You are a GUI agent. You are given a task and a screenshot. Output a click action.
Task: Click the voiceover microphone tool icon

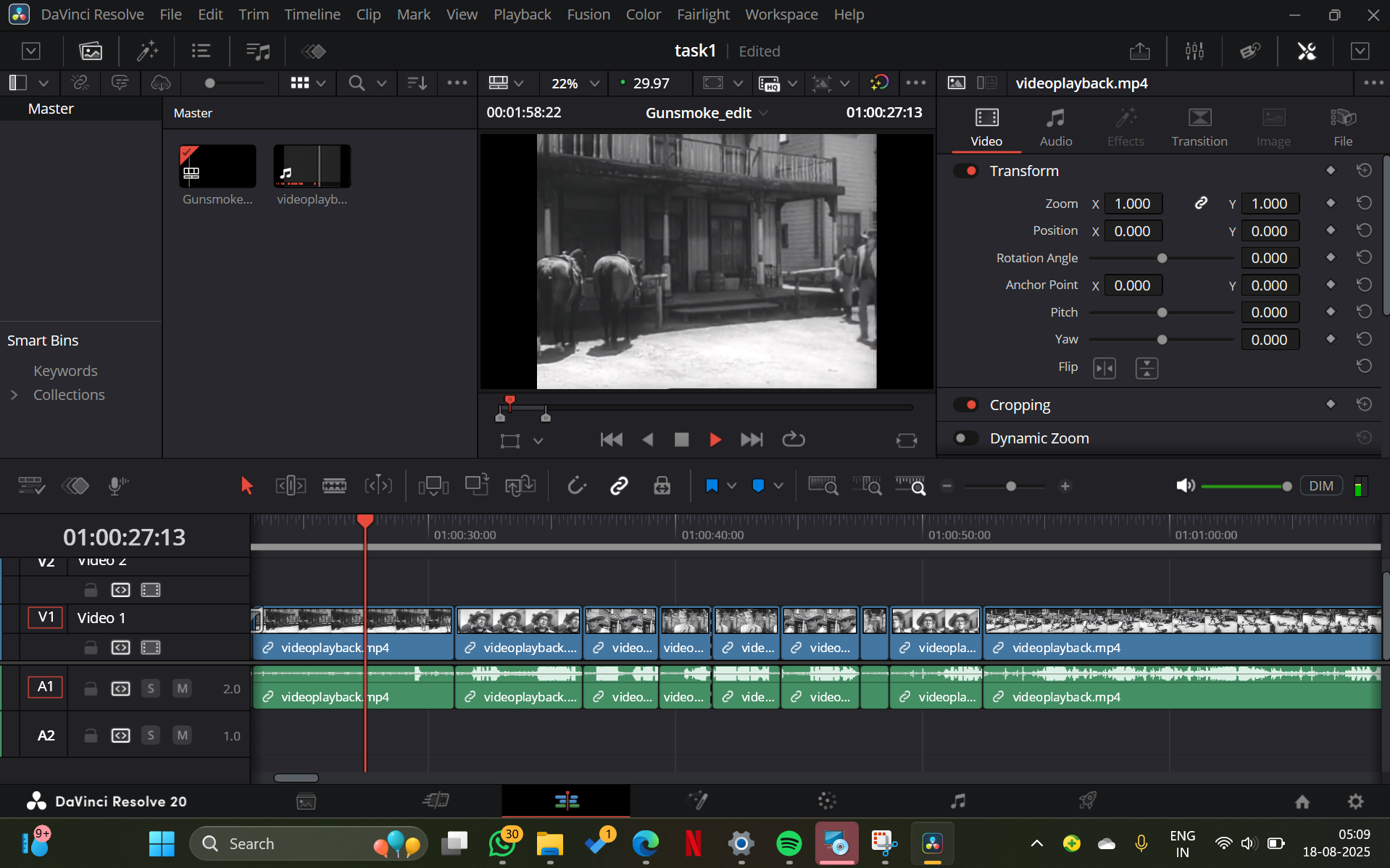[117, 485]
